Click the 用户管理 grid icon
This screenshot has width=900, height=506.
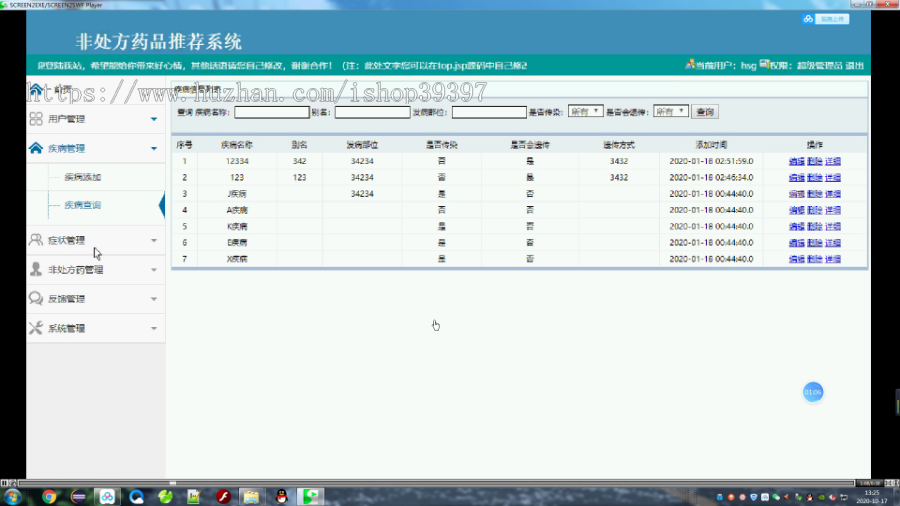(36, 119)
